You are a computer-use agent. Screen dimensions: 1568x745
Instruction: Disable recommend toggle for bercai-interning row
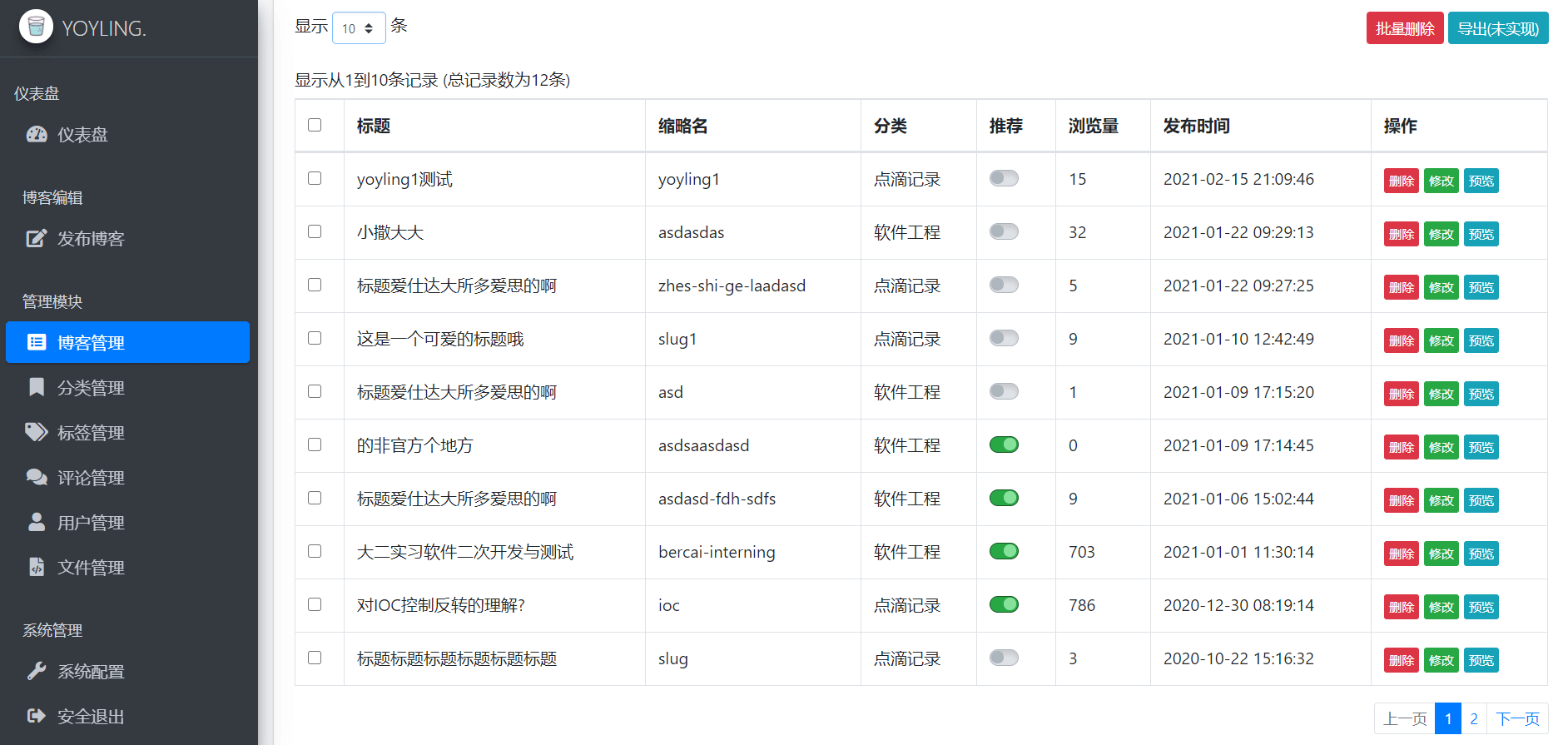(1004, 551)
